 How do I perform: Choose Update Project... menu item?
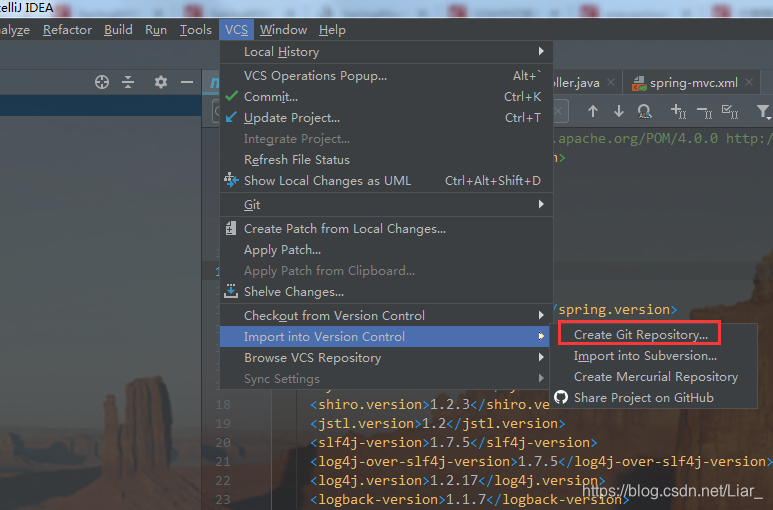pyautogui.click(x=386, y=118)
